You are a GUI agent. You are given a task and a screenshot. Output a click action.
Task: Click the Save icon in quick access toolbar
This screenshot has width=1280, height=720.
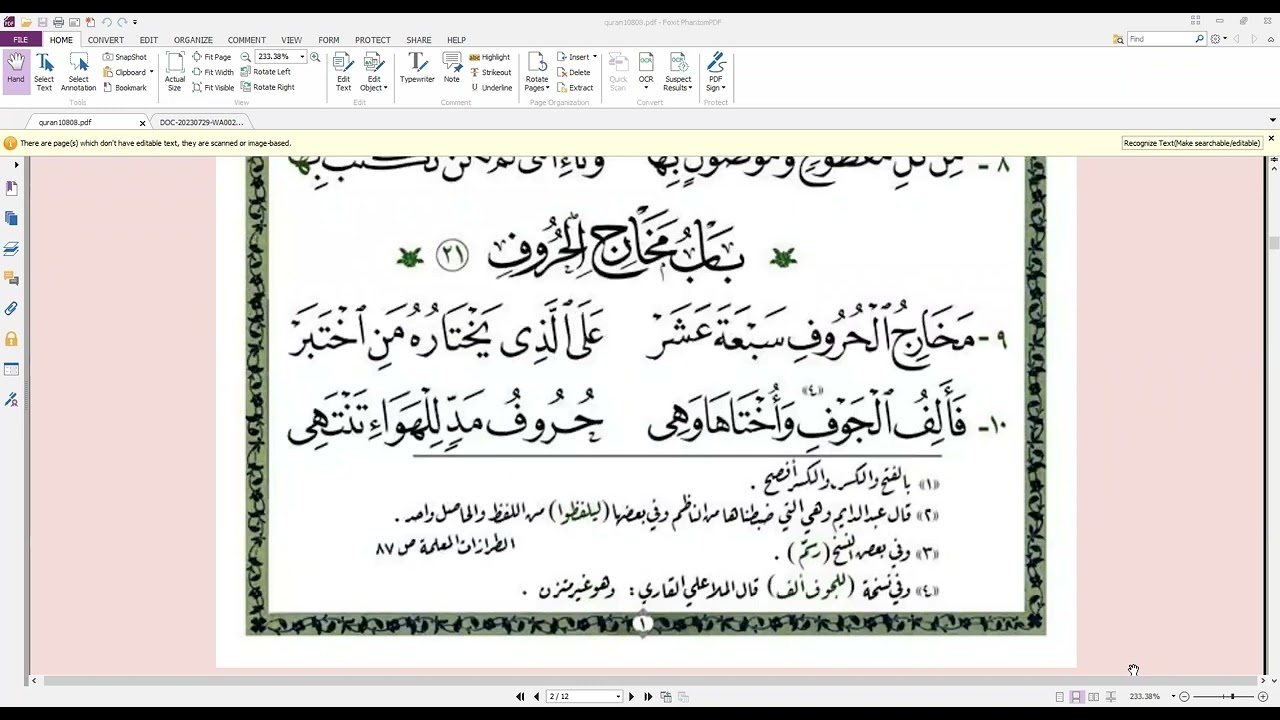click(x=42, y=22)
